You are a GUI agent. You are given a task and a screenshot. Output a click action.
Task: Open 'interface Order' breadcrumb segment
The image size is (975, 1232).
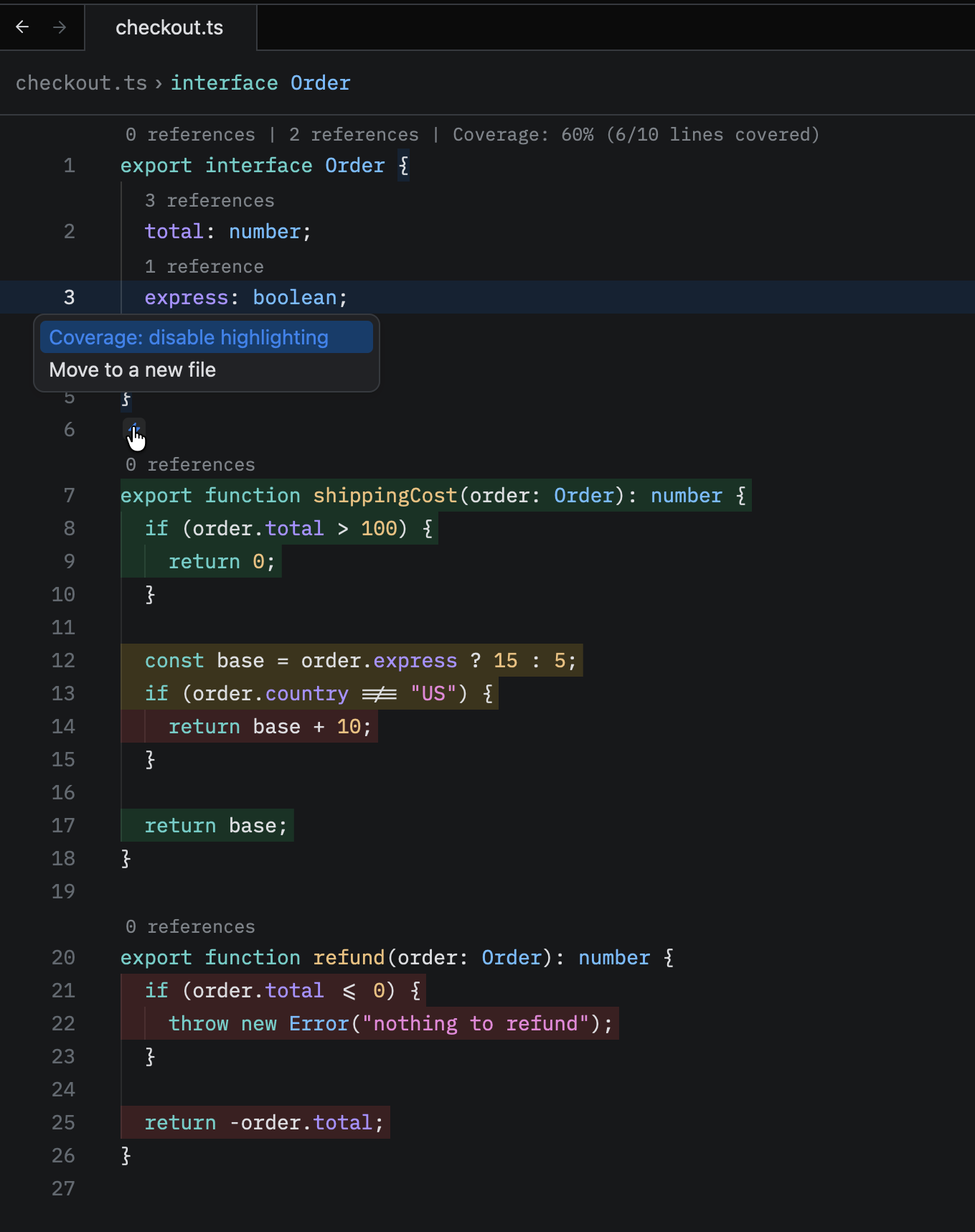click(260, 83)
